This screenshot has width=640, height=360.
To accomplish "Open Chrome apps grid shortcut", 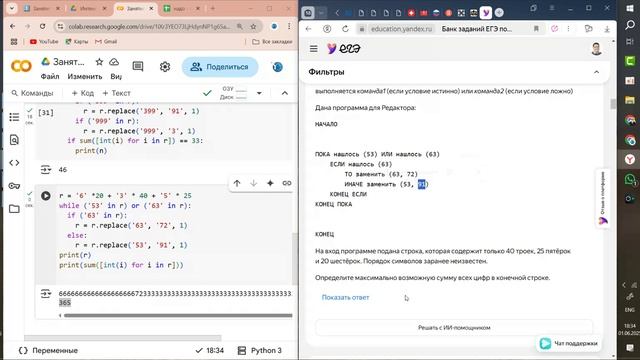I will 14,42.
